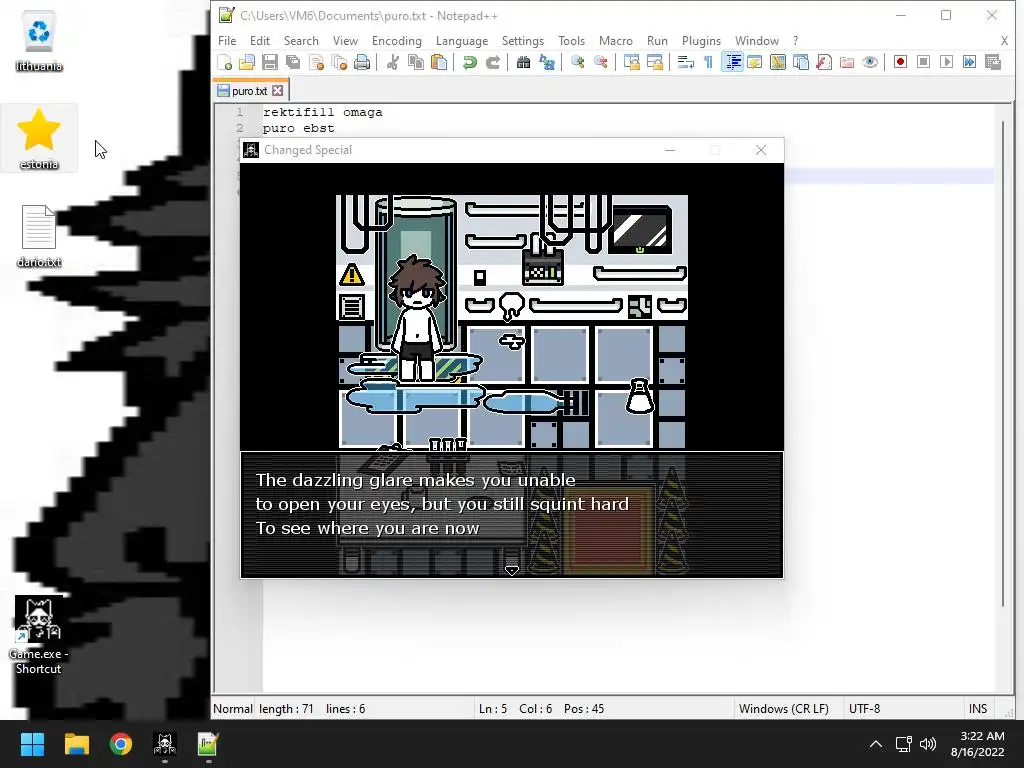Open Folder as Workspace icon
This screenshot has height=768, width=1024.
pyautogui.click(x=847, y=62)
